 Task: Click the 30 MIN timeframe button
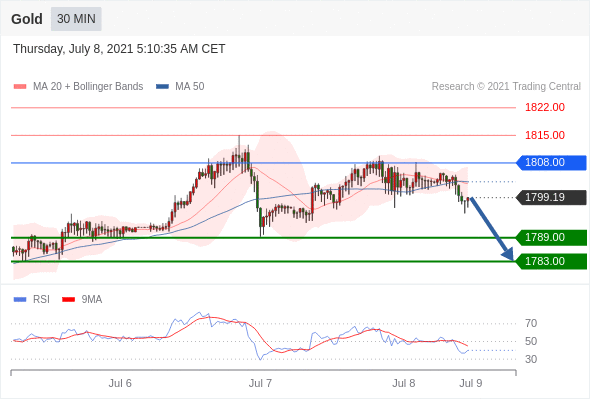pos(76,19)
